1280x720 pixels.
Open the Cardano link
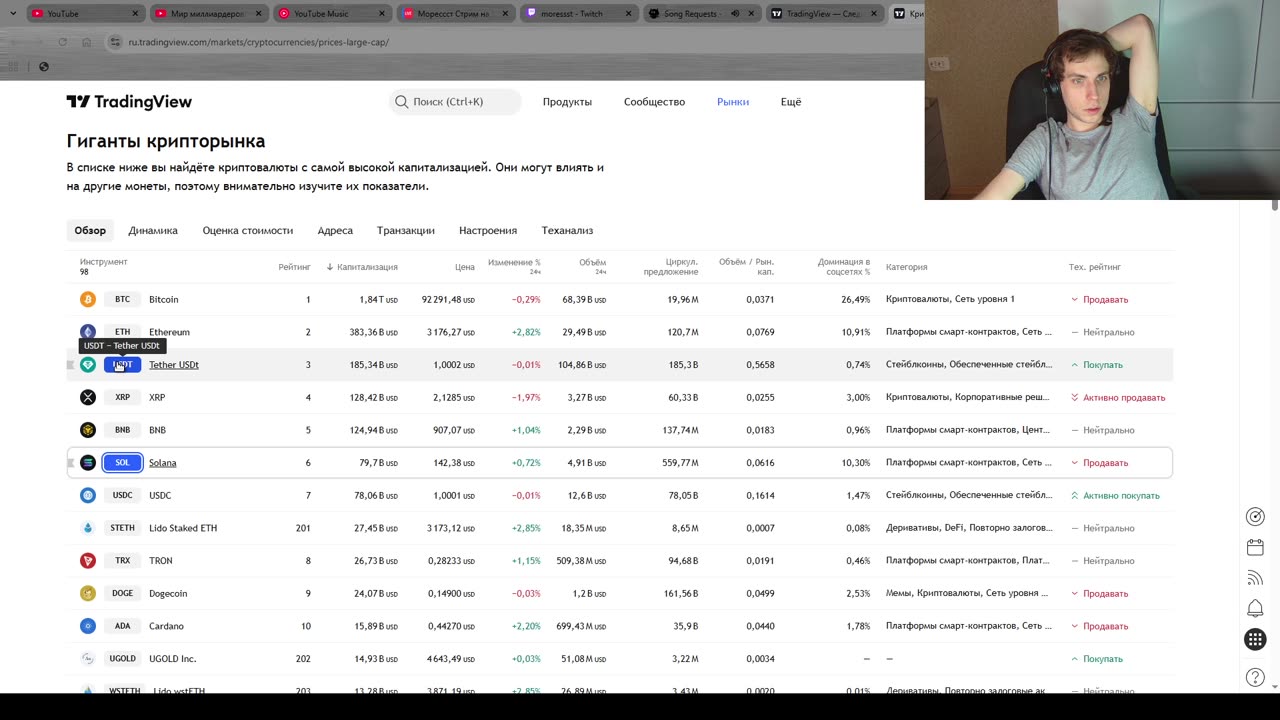click(x=166, y=626)
